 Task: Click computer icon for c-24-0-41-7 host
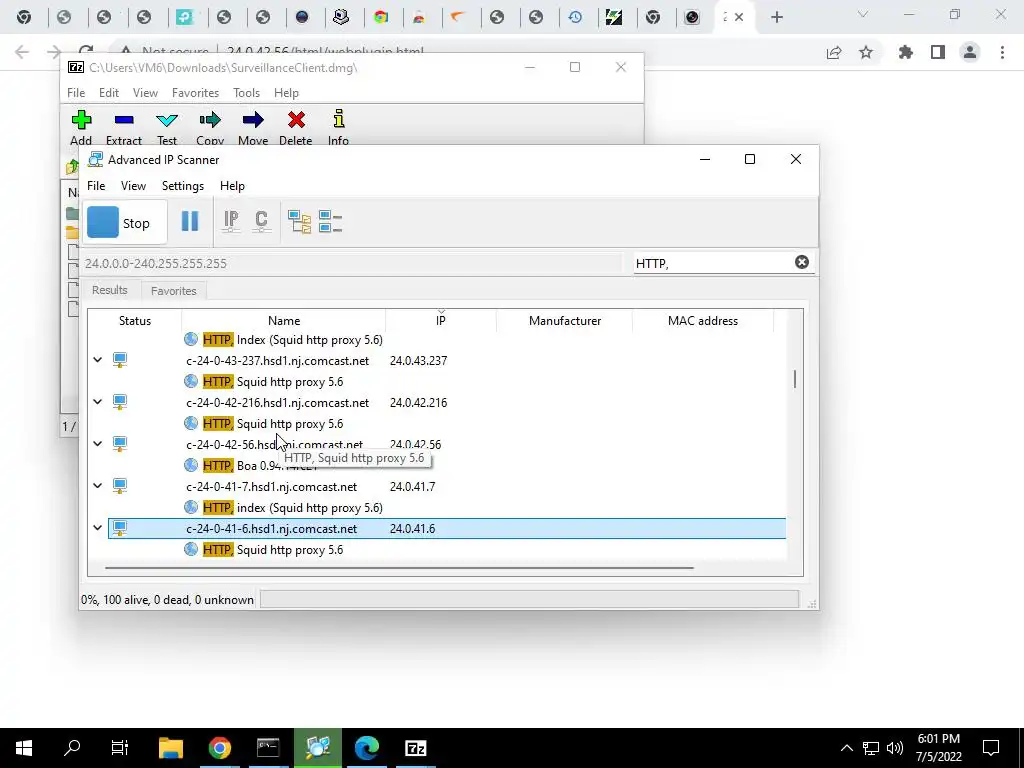click(x=120, y=486)
